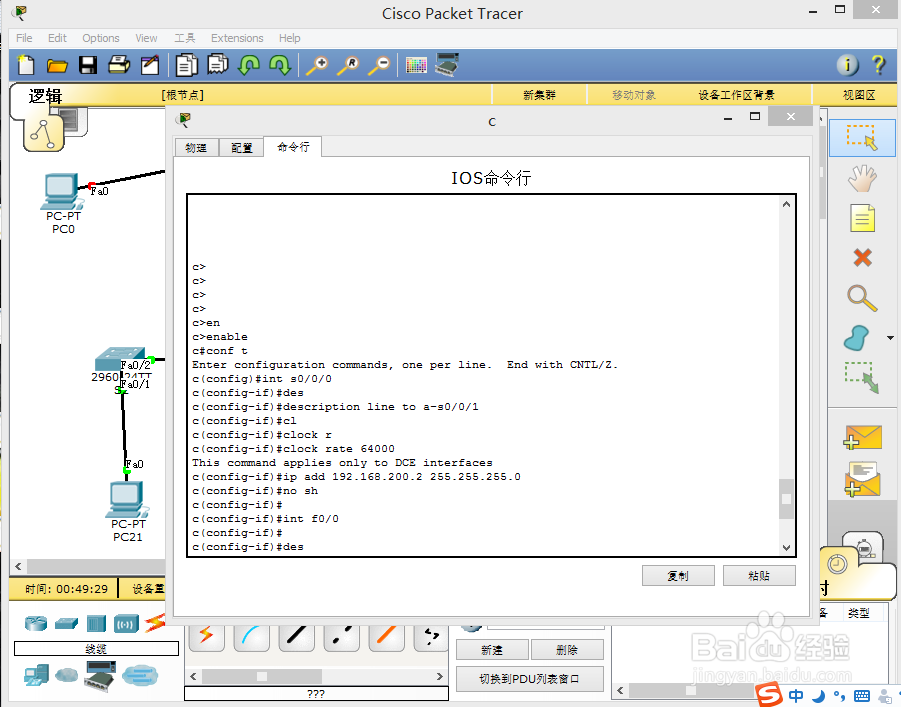Redo with the right green arrow

[x=280, y=65]
